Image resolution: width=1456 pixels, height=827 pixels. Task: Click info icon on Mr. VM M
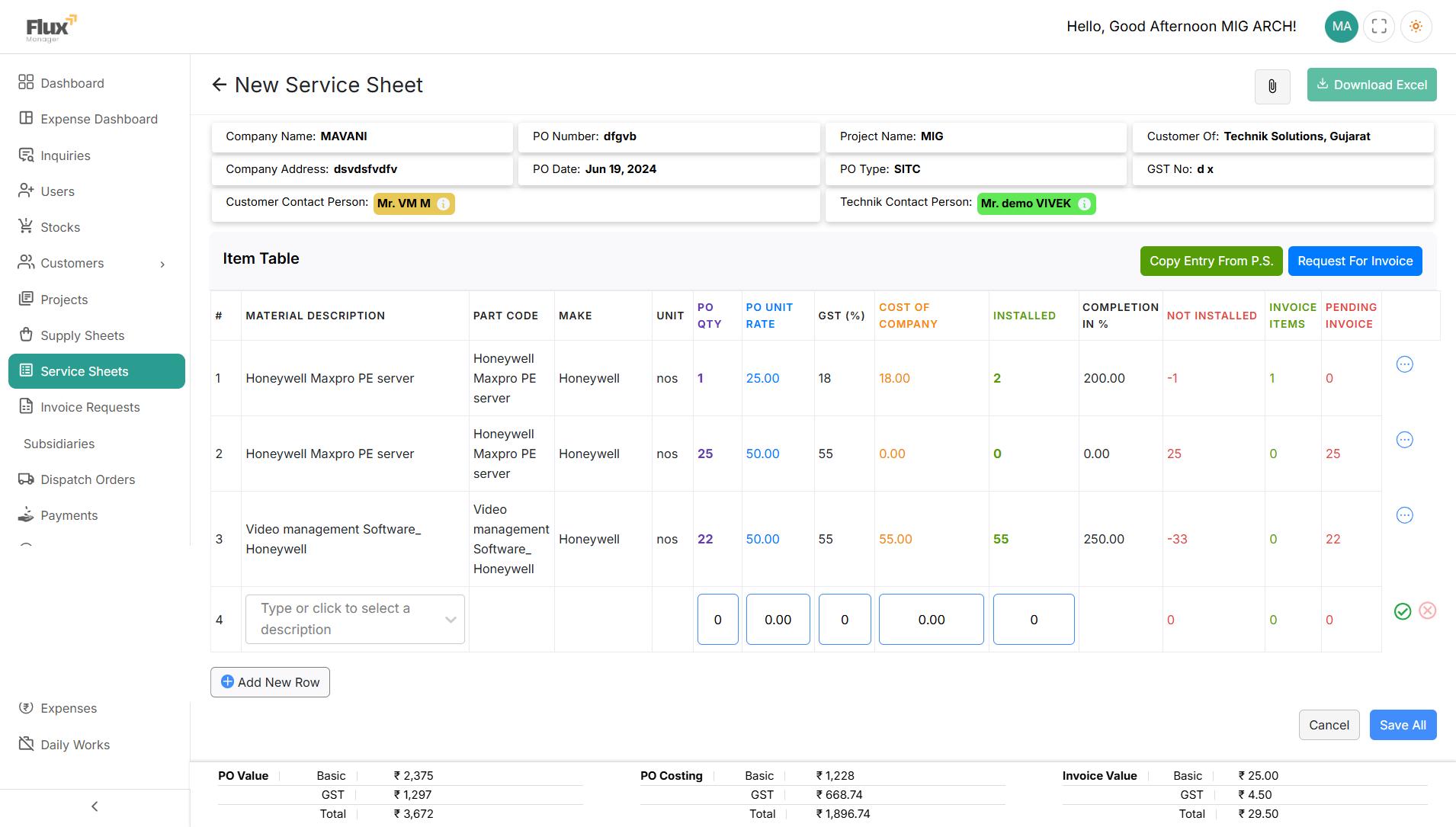pos(443,204)
